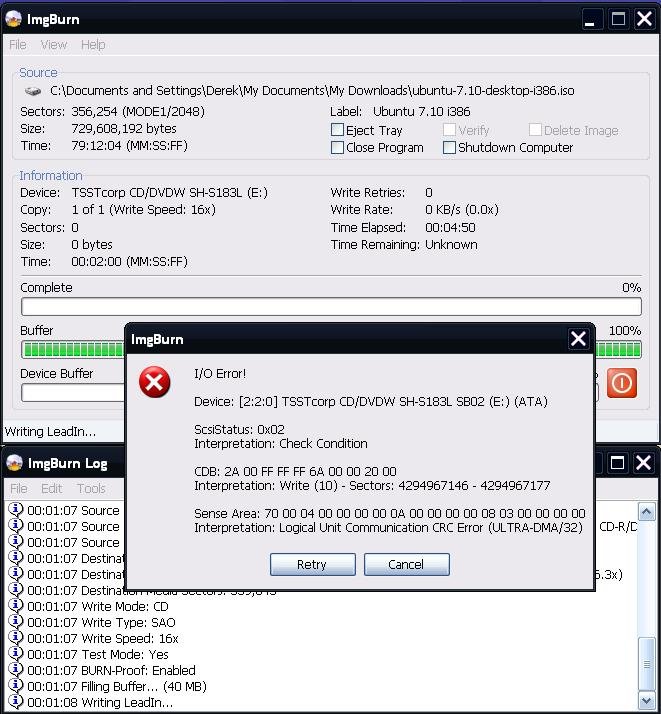
Task: Click the ImgBurn Log window title icon
Action: (x=15, y=463)
